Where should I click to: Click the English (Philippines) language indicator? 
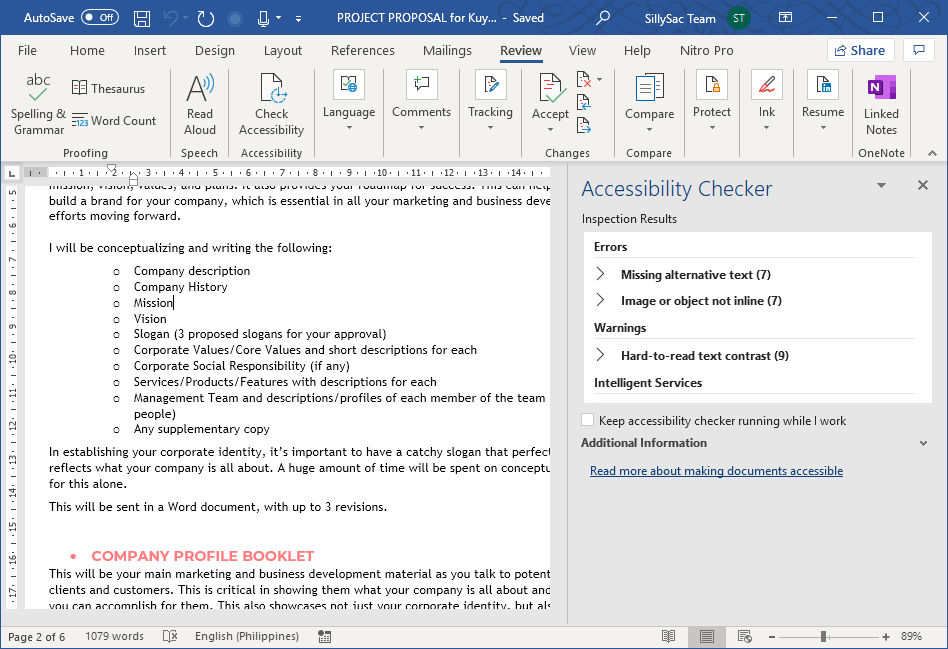[246, 637]
